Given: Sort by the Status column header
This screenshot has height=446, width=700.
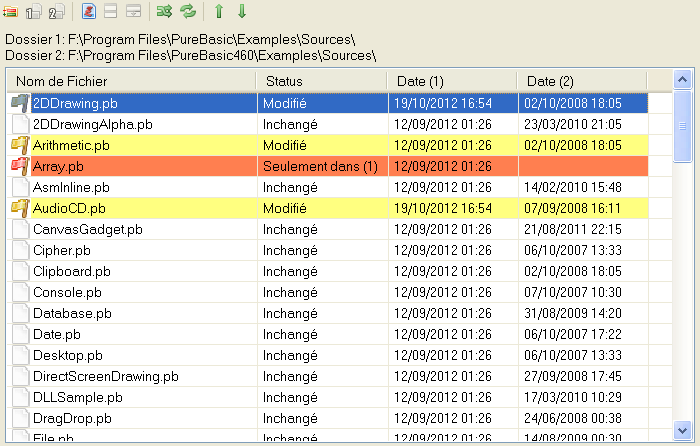Looking at the screenshot, I should [320, 80].
